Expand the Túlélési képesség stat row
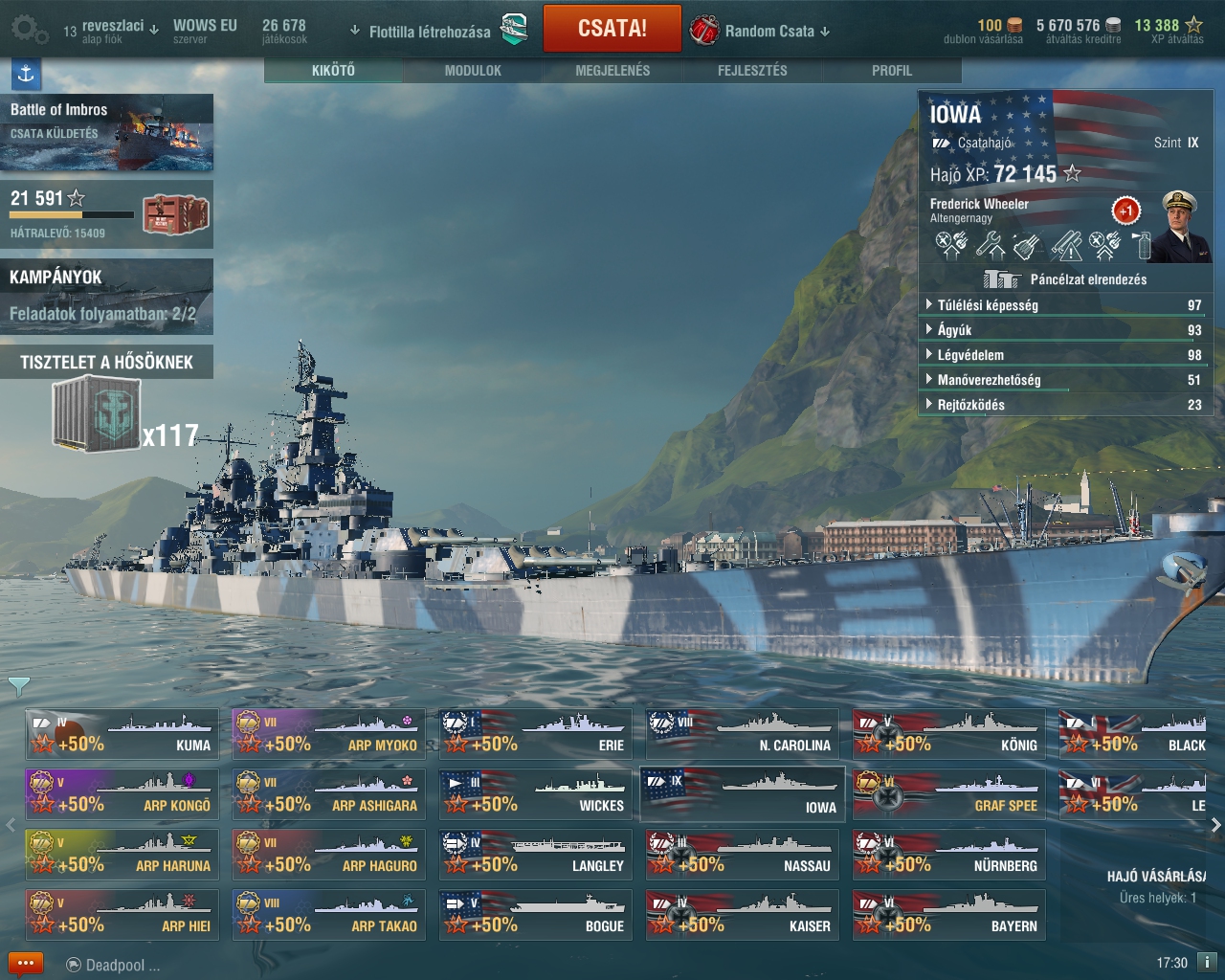 [x=1065, y=305]
